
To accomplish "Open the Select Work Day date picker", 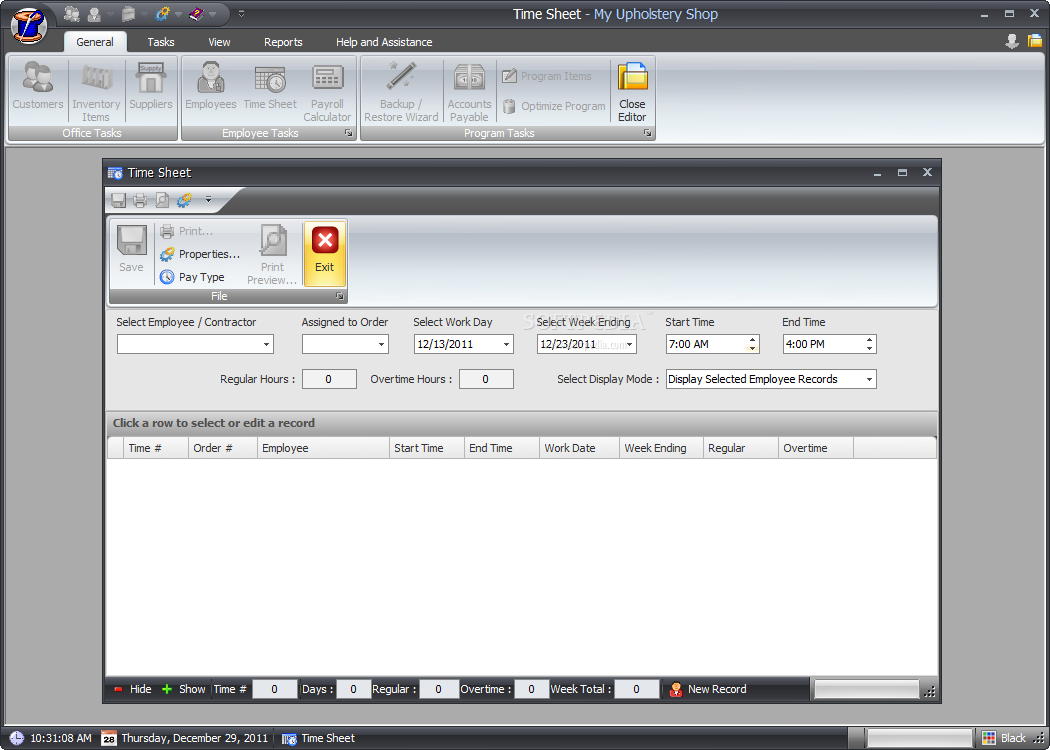I will point(506,344).
